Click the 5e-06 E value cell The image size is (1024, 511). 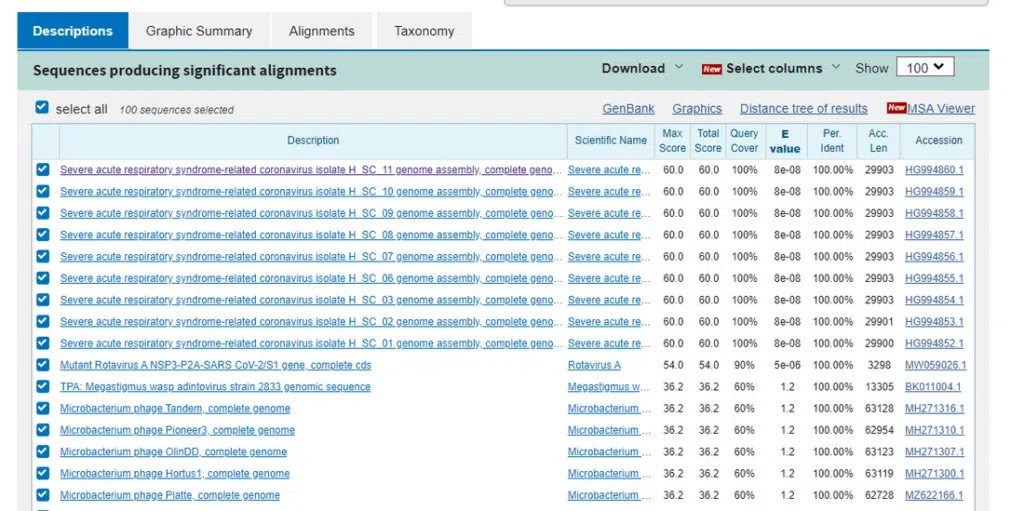(x=787, y=365)
